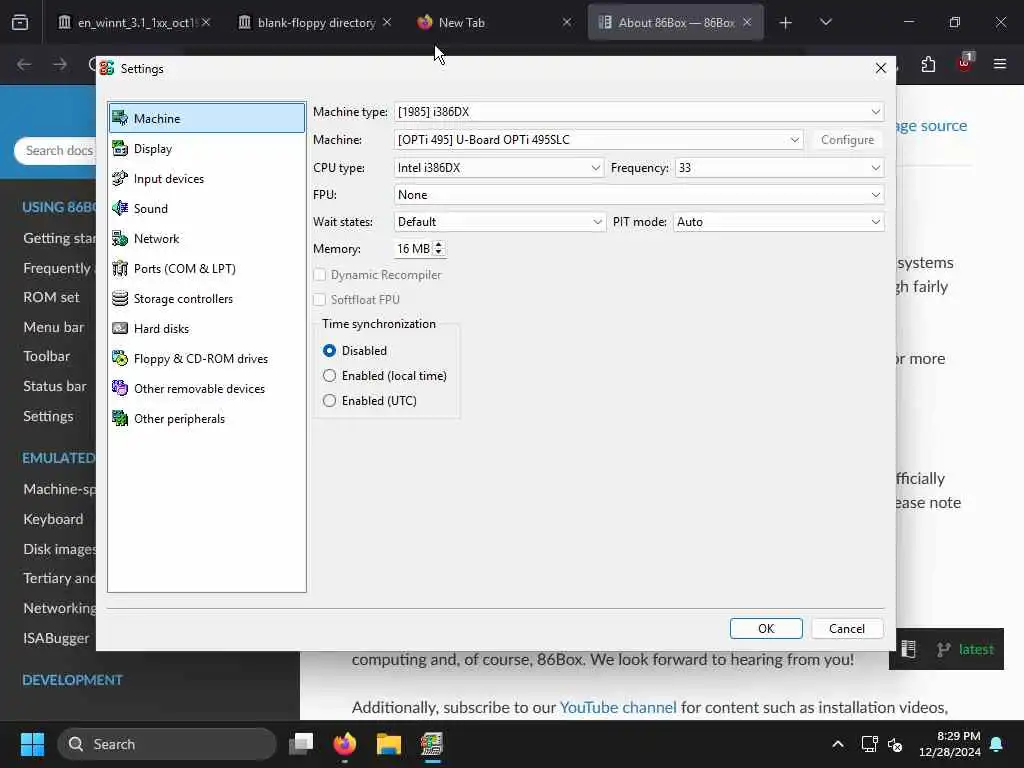Open the notifications bell in system tray
Viewport: 1024px width, 768px height.
click(997, 744)
